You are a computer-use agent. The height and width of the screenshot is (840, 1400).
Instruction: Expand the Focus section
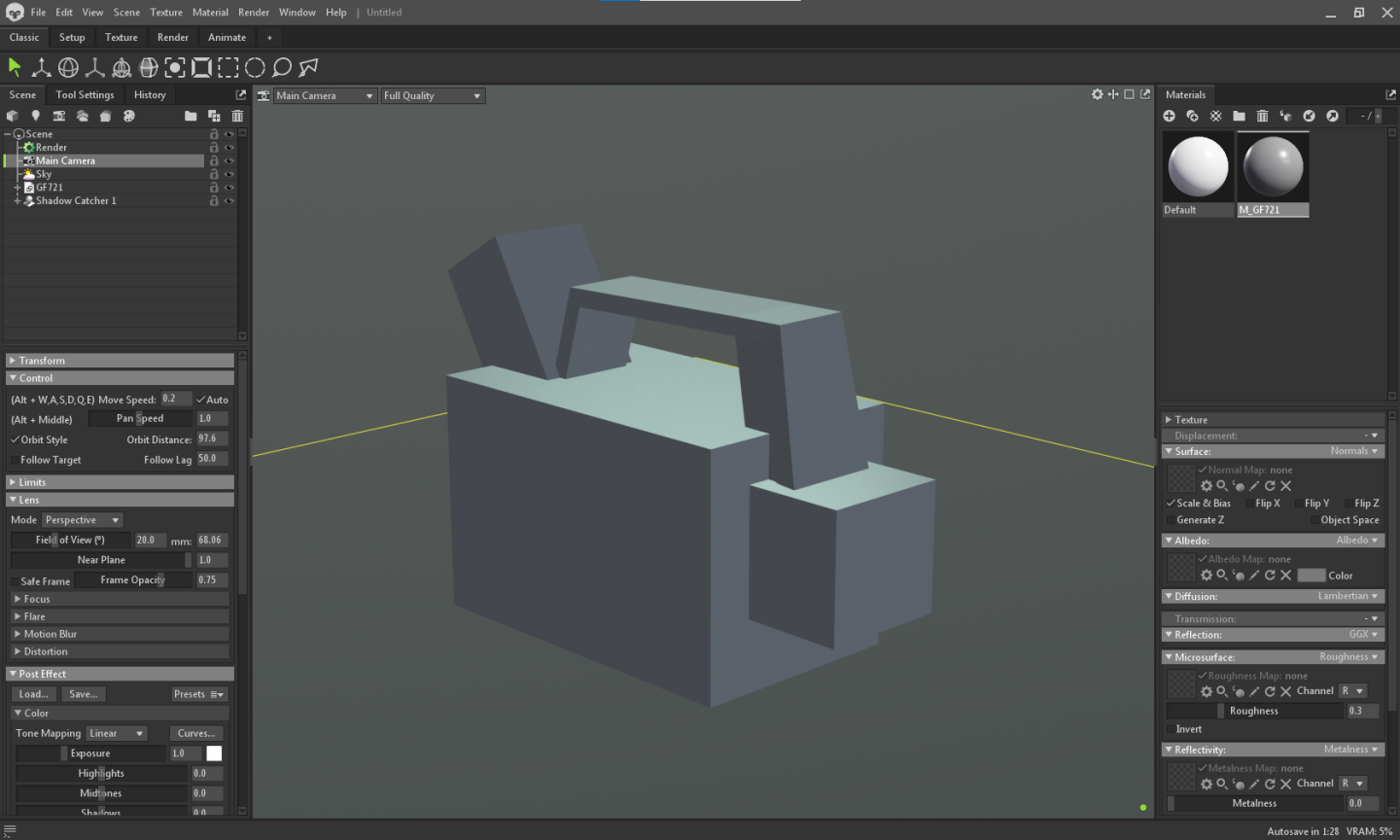[121, 599]
